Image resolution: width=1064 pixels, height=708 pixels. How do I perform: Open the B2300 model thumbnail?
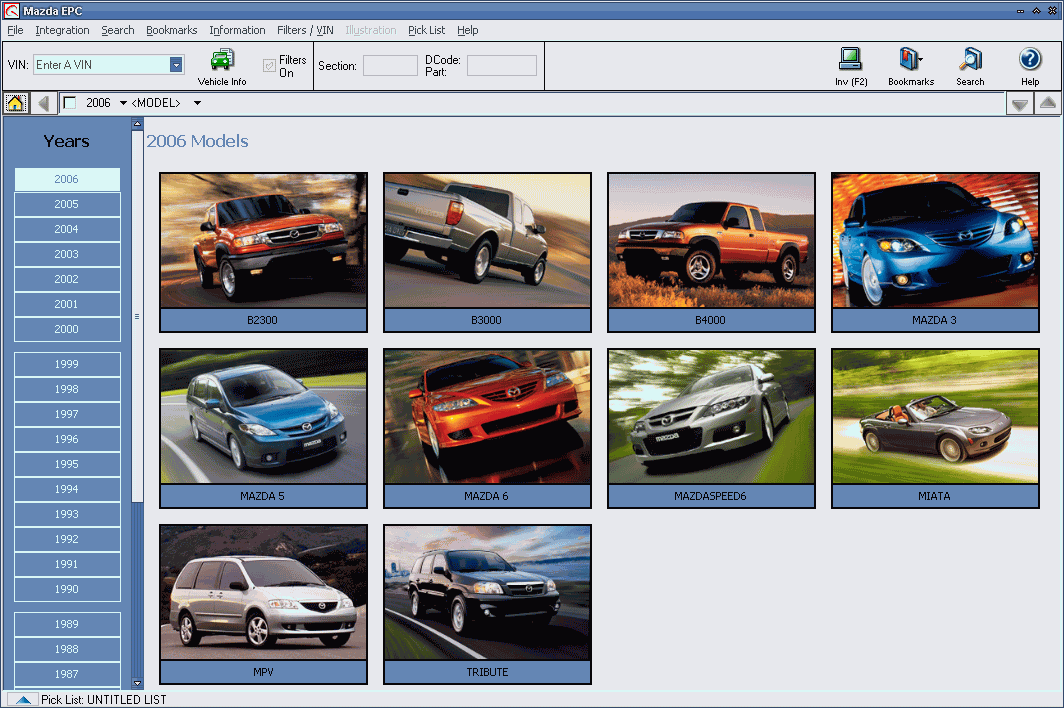click(x=263, y=253)
